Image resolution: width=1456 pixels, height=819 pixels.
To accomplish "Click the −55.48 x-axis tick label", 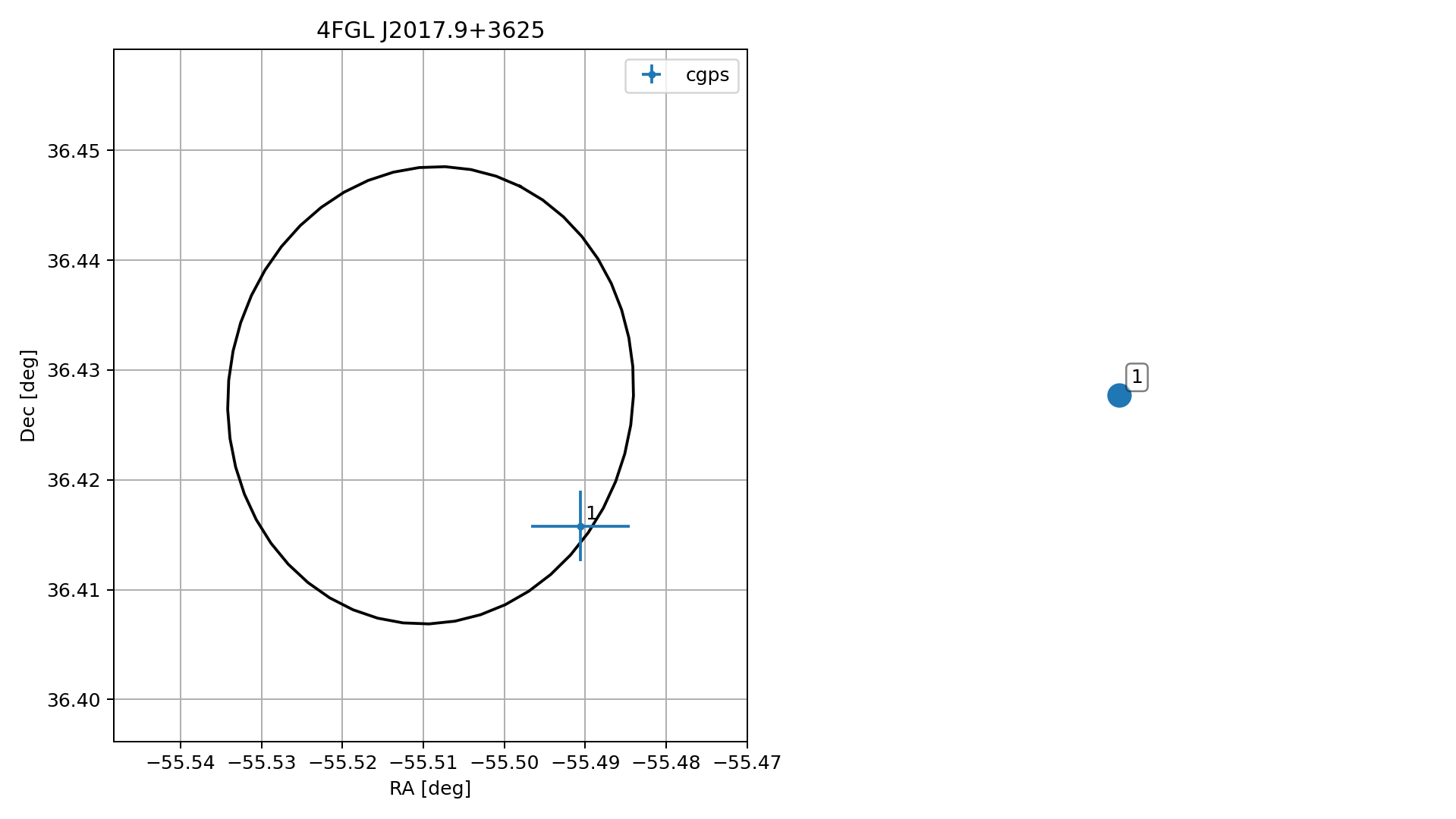I will pyautogui.click(x=666, y=762).
